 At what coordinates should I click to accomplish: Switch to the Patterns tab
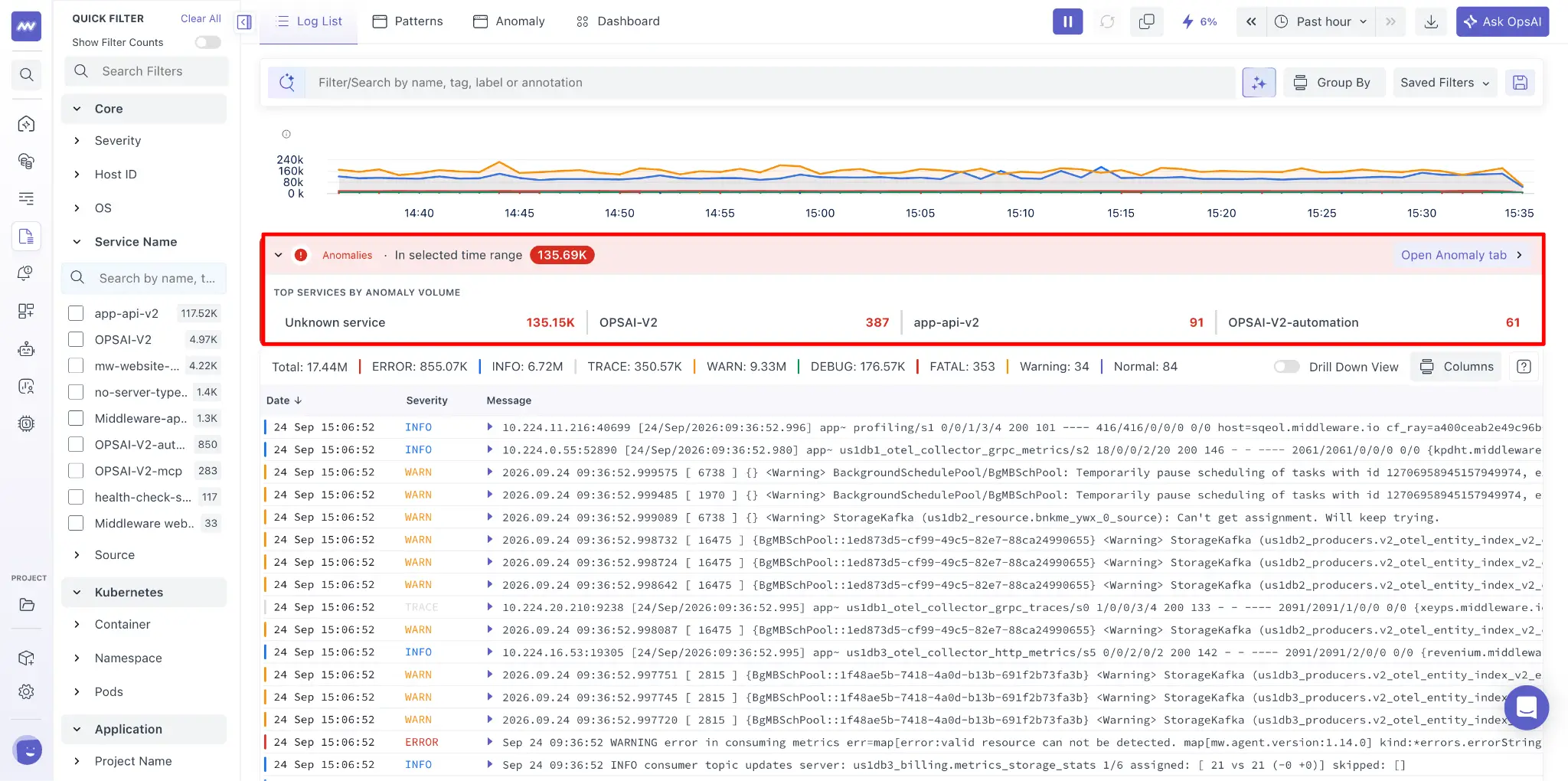(x=407, y=21)
